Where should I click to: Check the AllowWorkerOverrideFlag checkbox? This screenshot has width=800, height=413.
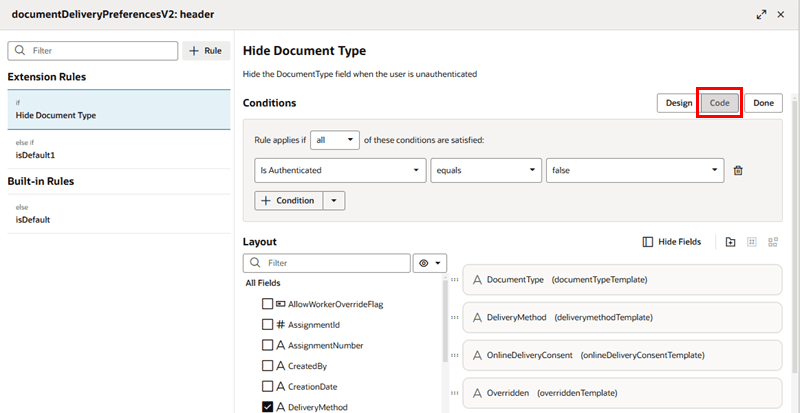tap(267, 304)
